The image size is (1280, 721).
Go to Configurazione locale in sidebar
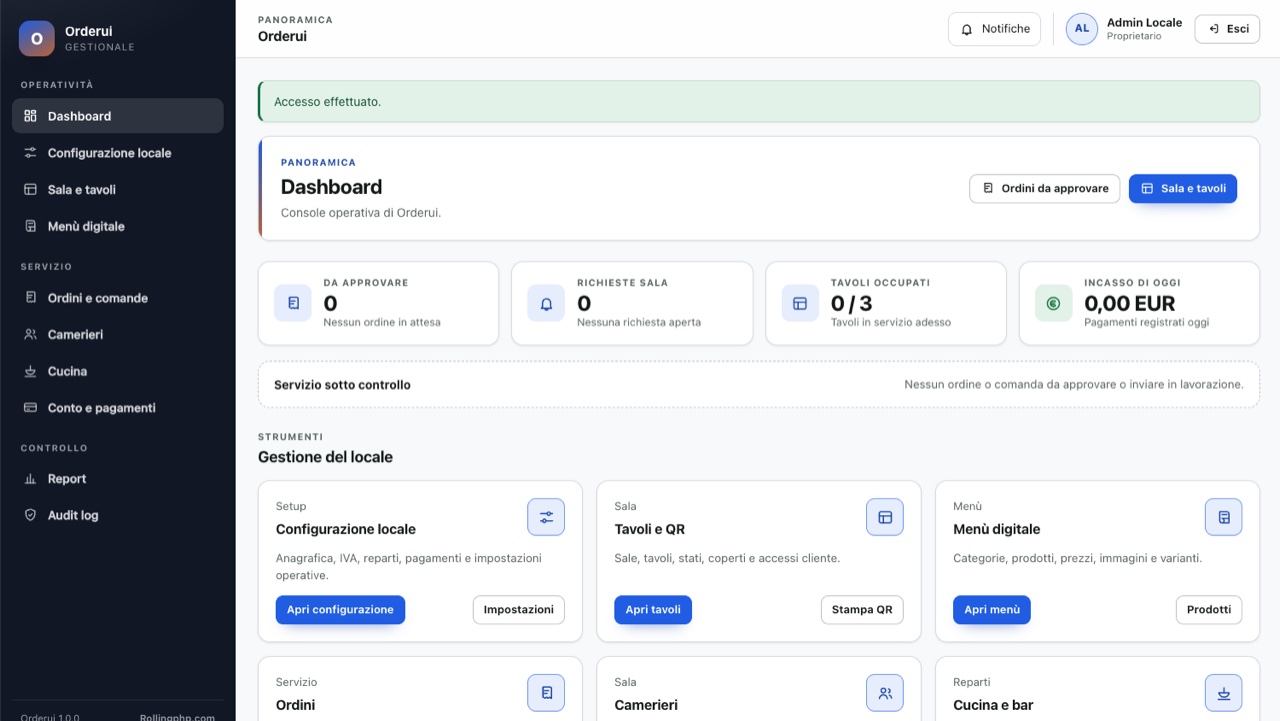point(118,153)
